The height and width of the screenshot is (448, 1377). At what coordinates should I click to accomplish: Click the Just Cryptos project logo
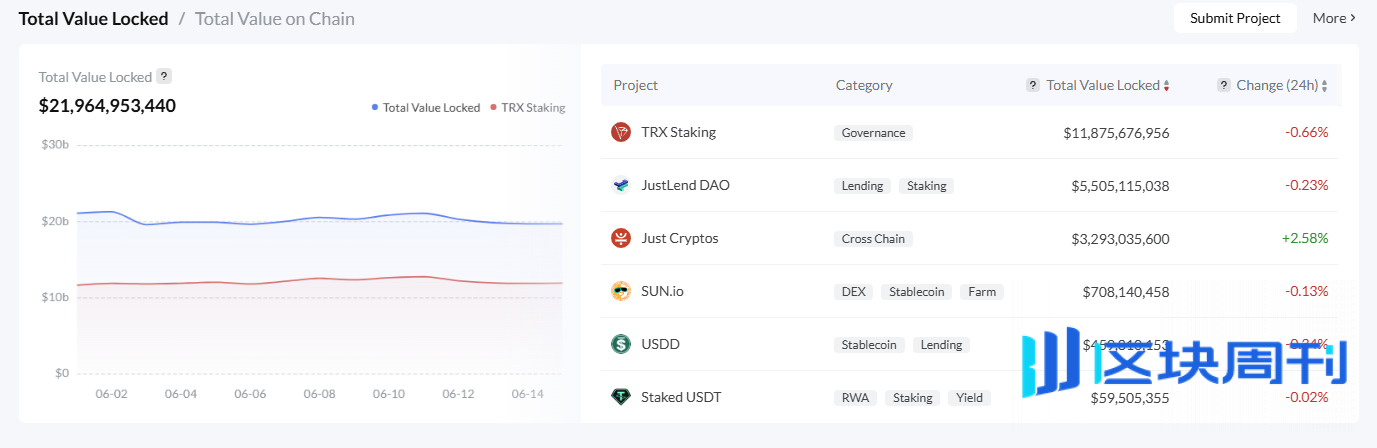[x=621, y=238]
